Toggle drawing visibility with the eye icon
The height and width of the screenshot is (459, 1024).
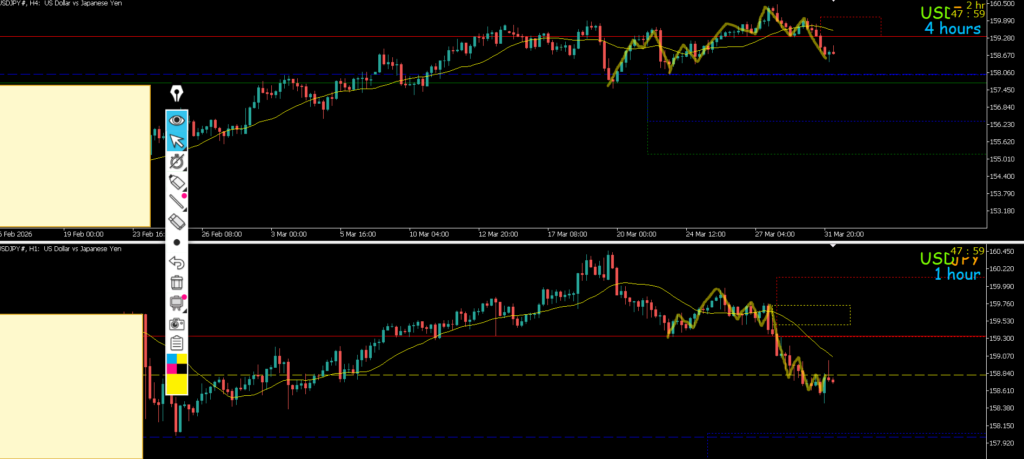coord(177,120)
